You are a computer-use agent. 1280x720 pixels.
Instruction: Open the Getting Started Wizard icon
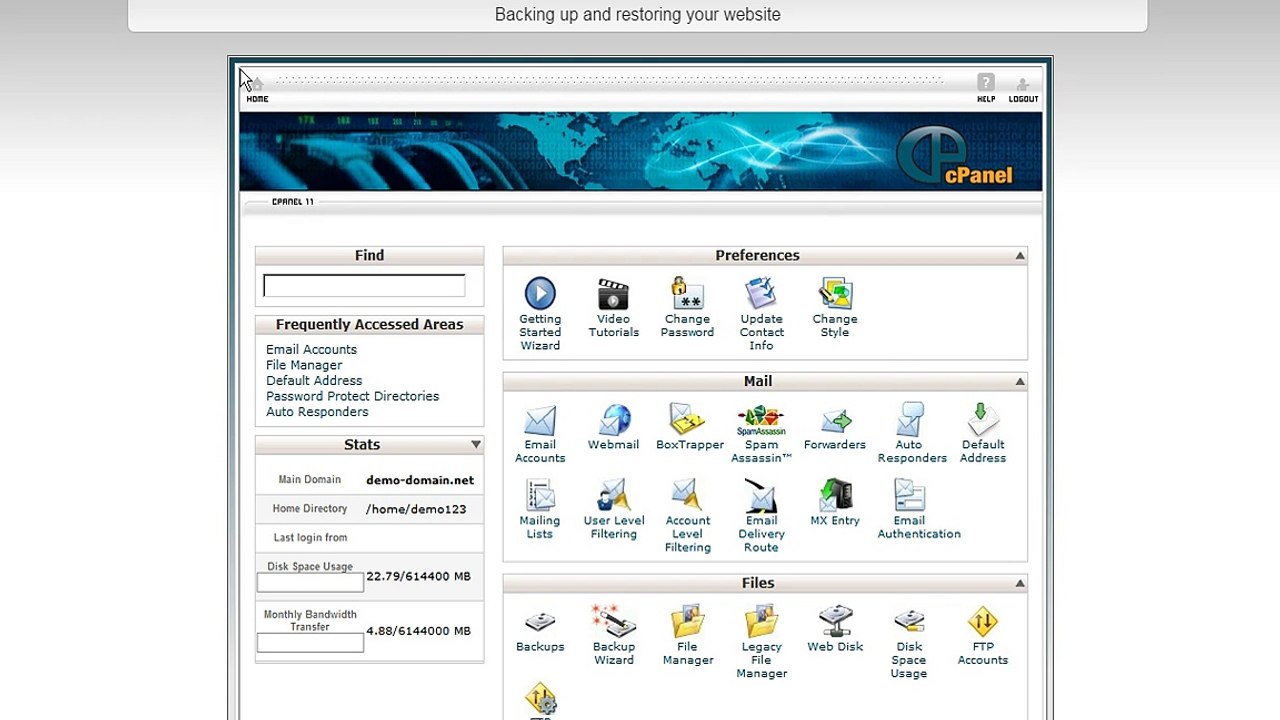540,294
